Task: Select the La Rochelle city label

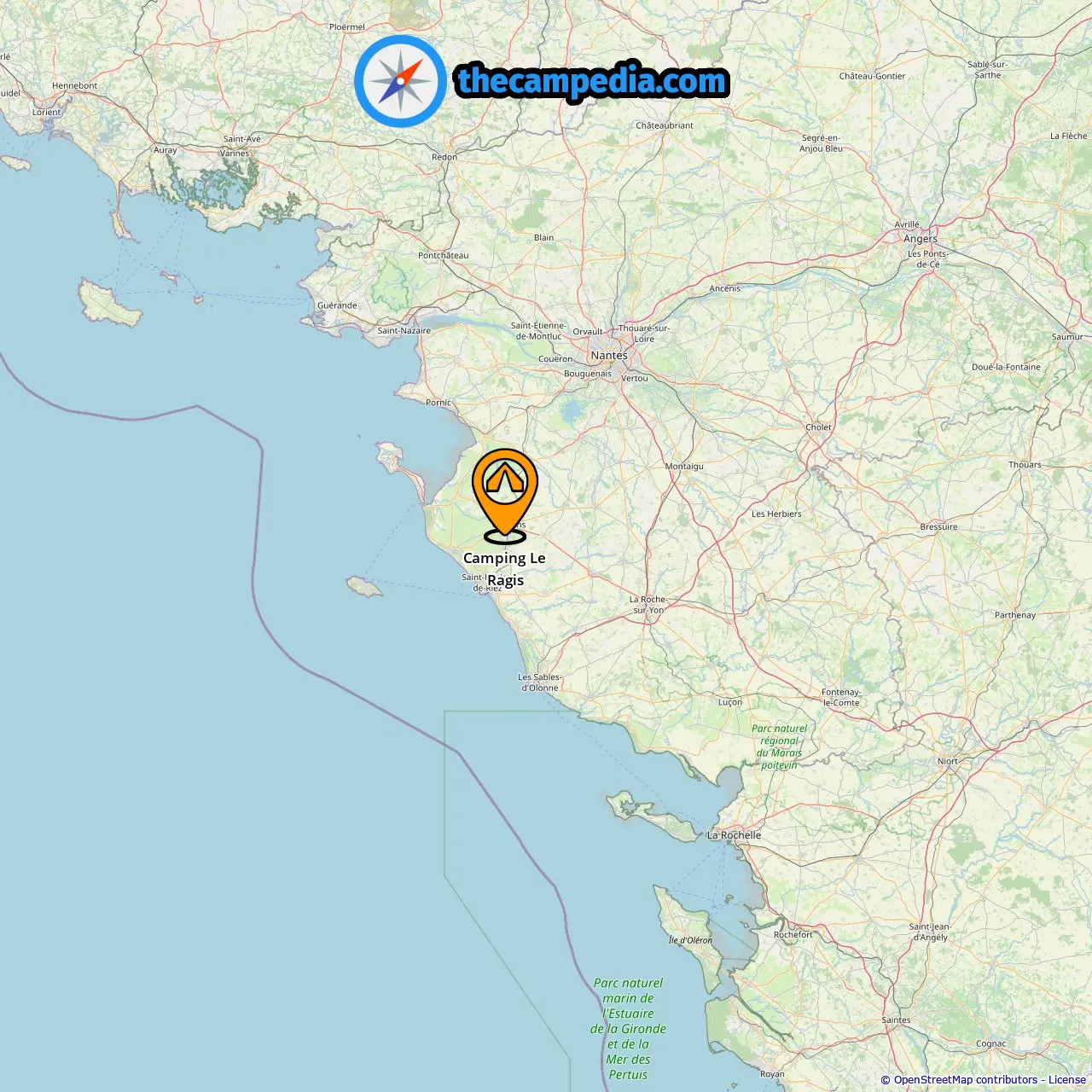Action: pos(735,835)
